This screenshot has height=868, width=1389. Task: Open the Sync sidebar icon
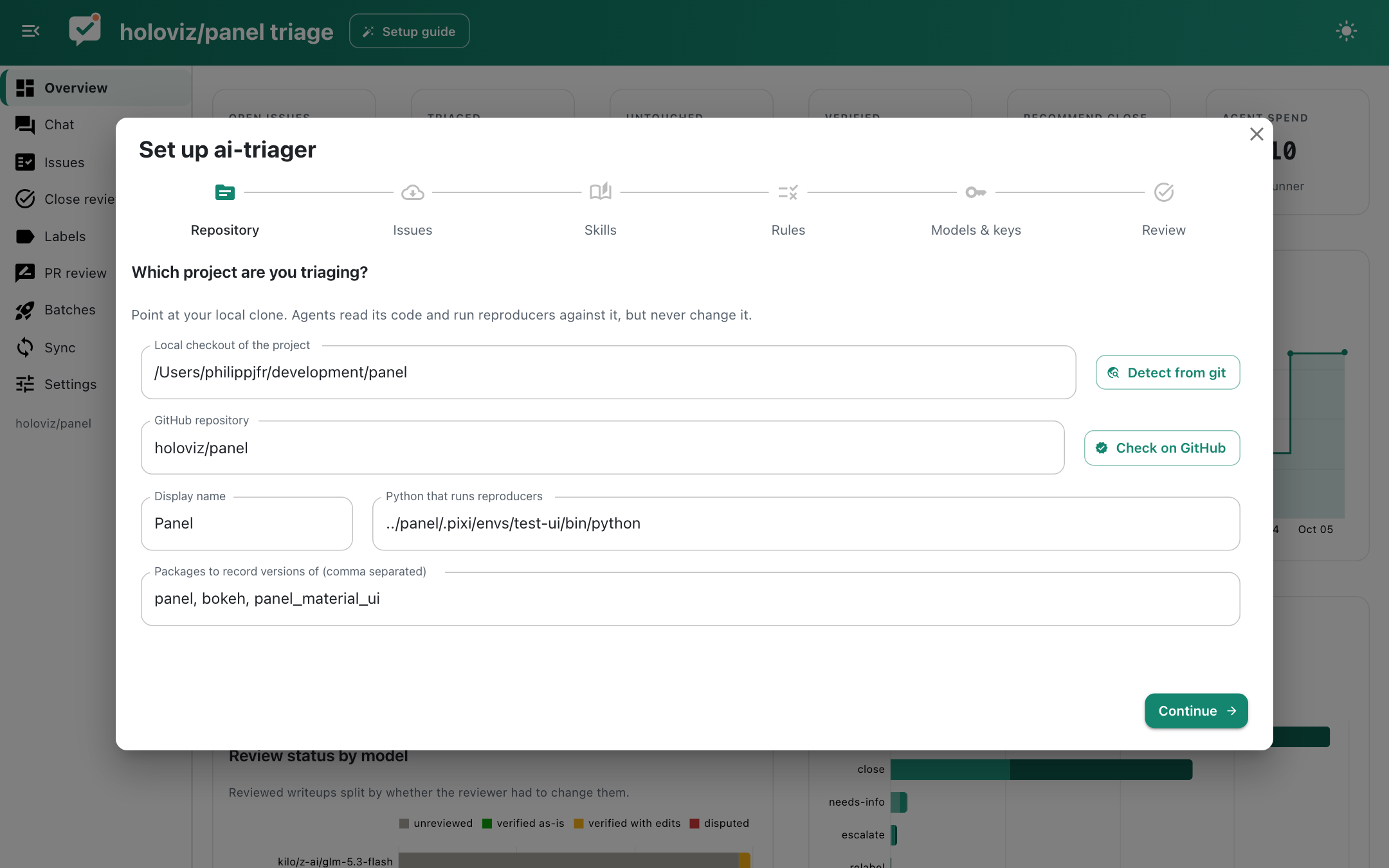(x=25, y=347)
